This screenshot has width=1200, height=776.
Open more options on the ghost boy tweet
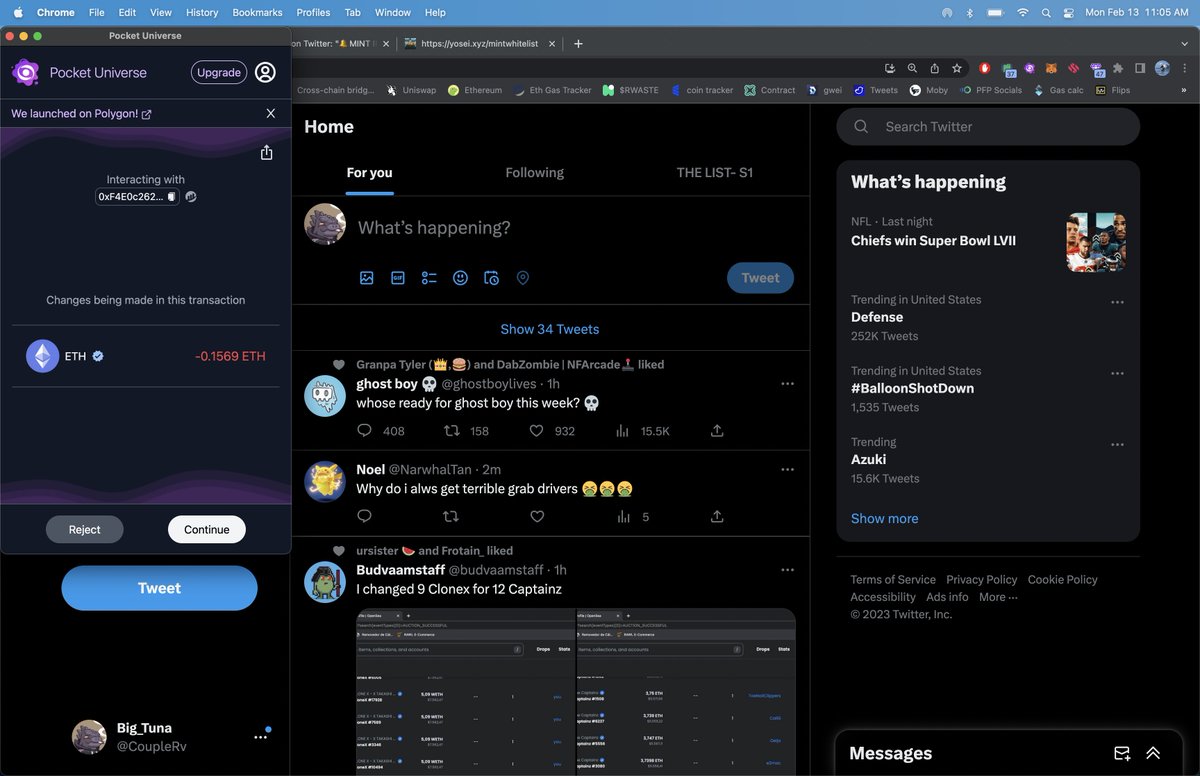click(787, 384)
